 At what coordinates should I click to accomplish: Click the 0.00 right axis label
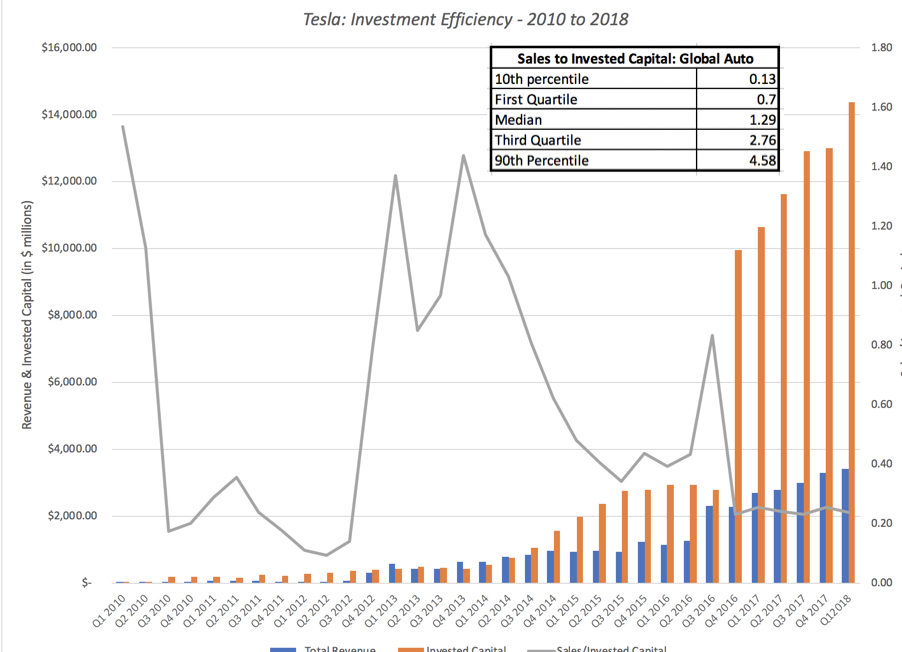tap(881, 582)
